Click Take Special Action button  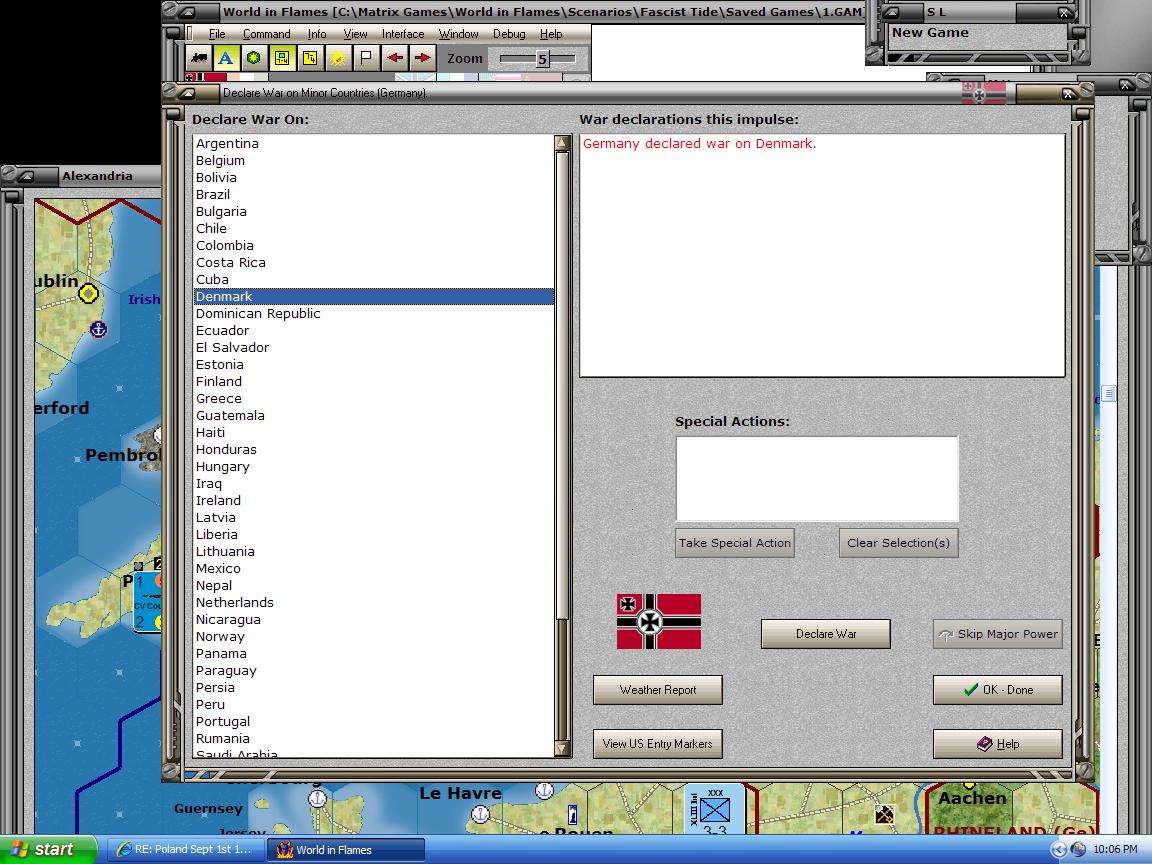(735, 543)
